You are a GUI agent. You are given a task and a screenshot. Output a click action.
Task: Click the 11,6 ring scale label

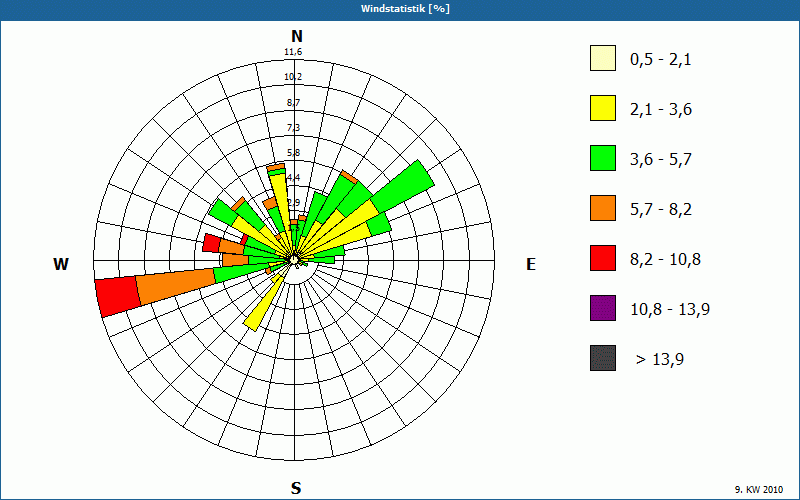[293, 52]
